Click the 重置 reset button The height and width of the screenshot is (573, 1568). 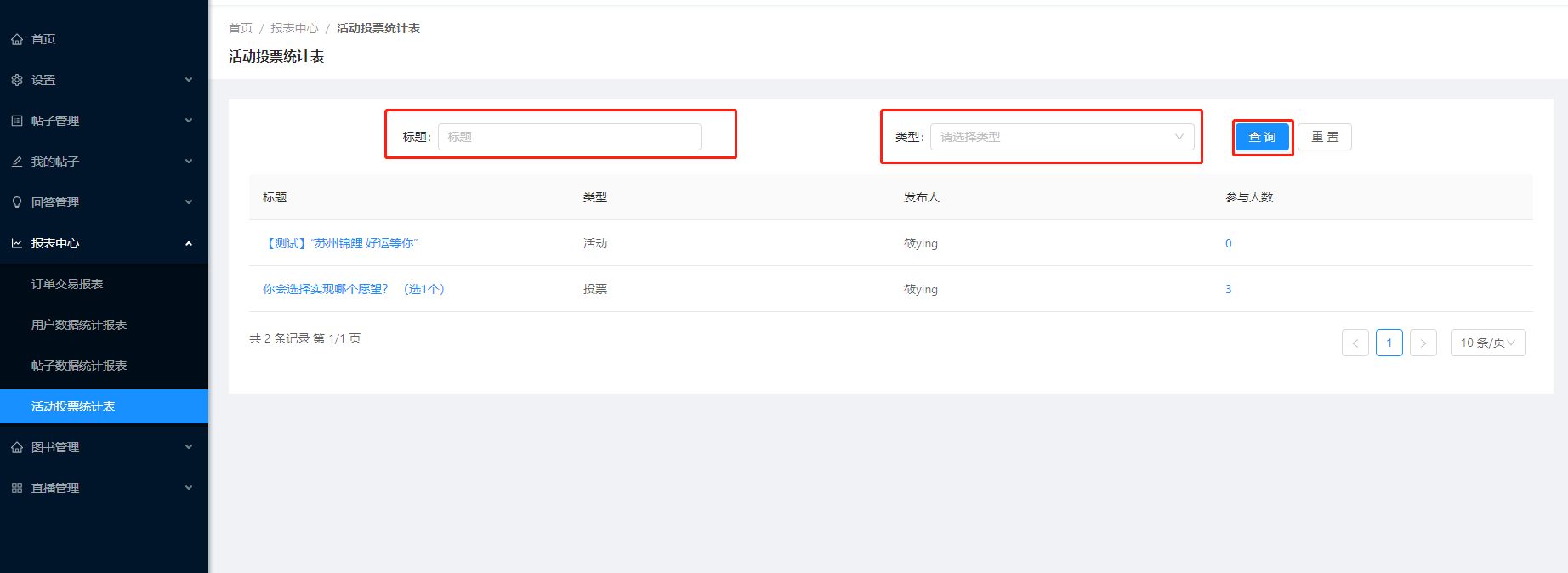coord(1325,137)
